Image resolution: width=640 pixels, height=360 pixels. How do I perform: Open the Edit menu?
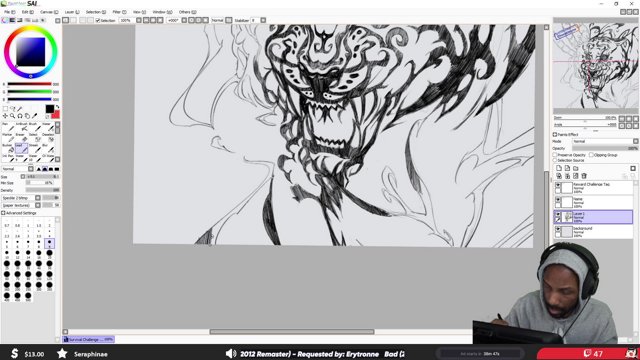point(28,12)
